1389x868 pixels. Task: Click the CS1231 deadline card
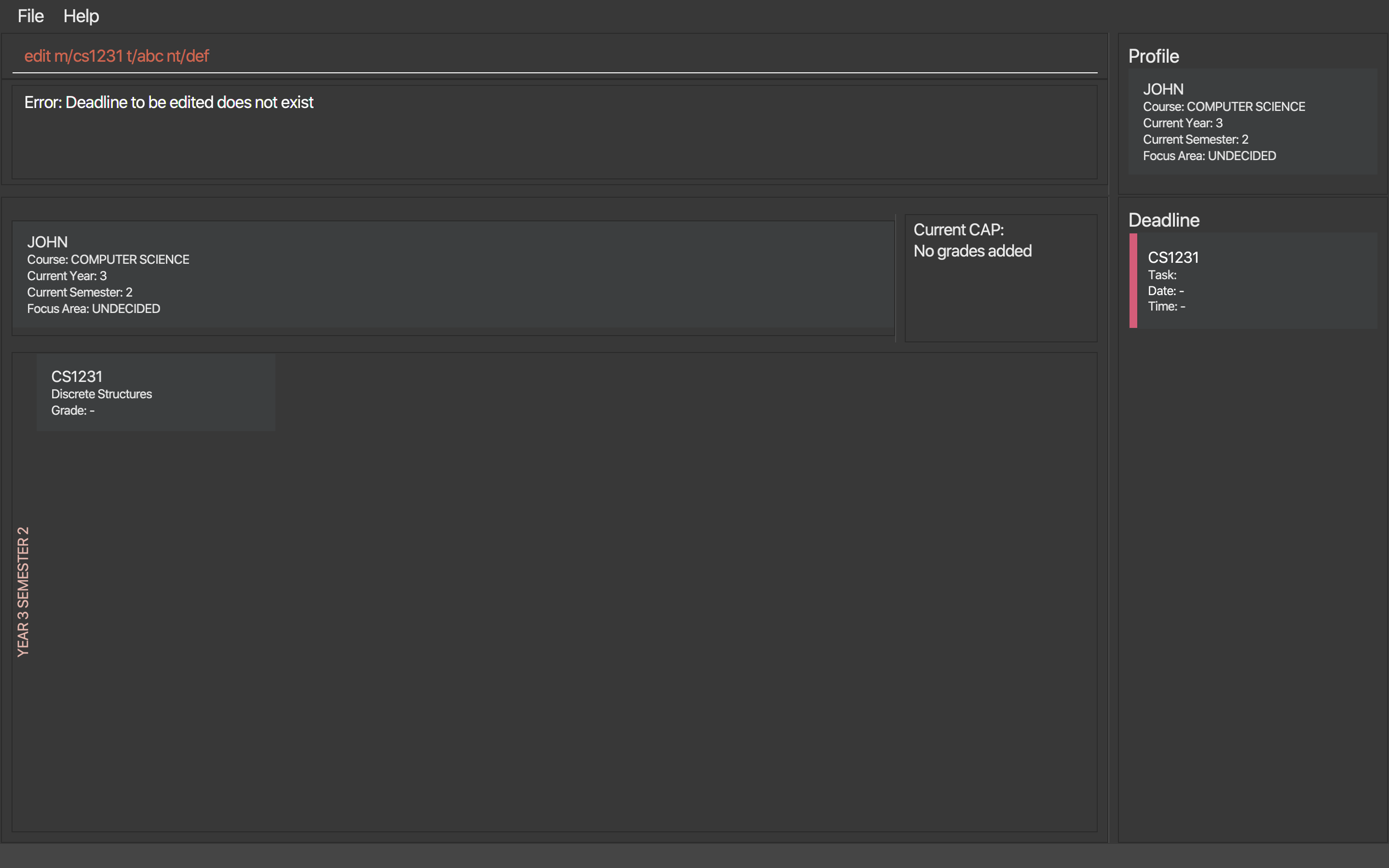point(1256,281)
